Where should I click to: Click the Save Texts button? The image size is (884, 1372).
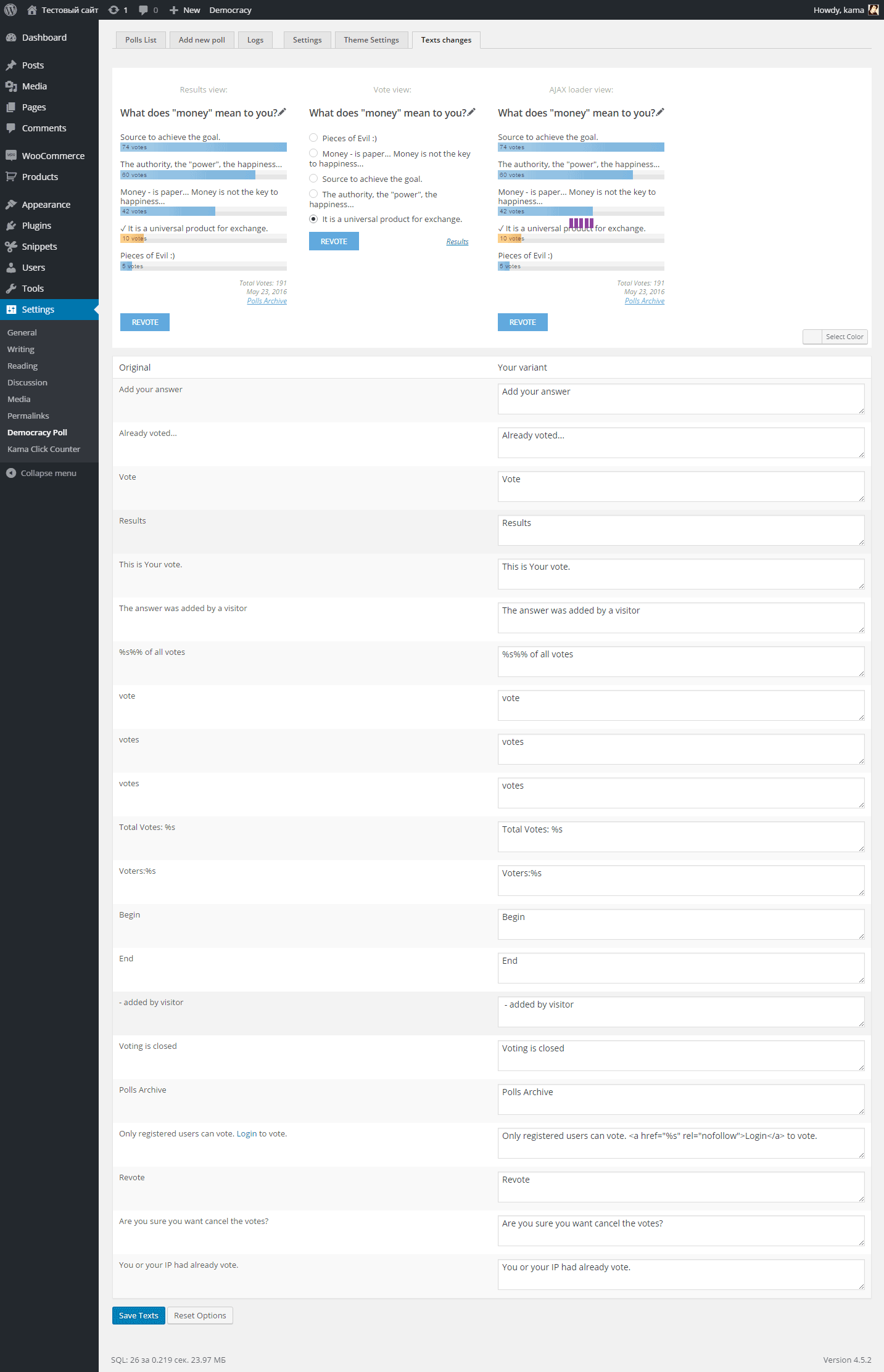pos(139,1315)
